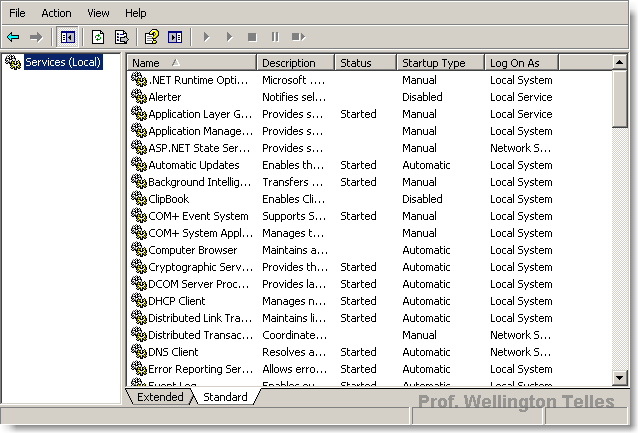The height and width of the screenshot is (433, 638).
Task: Open the View menu
Action: tap(98, 13)
